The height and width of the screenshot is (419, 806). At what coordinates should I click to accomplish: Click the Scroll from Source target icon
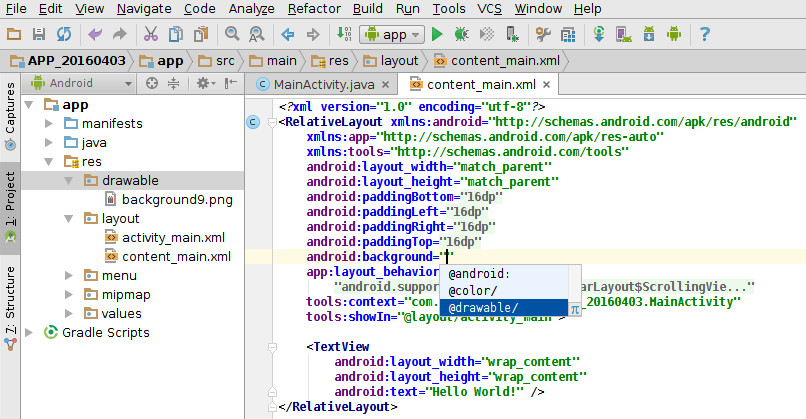[x=152, y=83]
